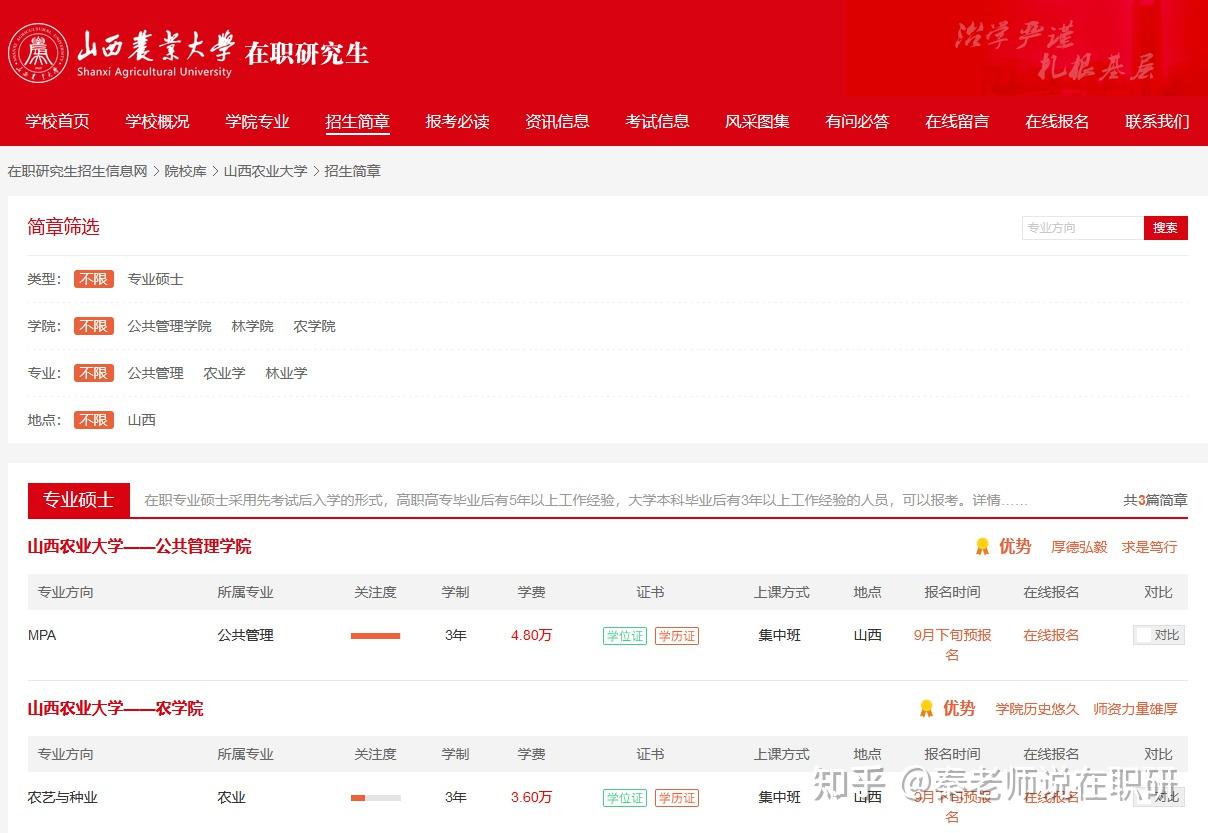
Task: Open 风采图集 nav item
Action: pyautogui.click(x=757, y=121)
